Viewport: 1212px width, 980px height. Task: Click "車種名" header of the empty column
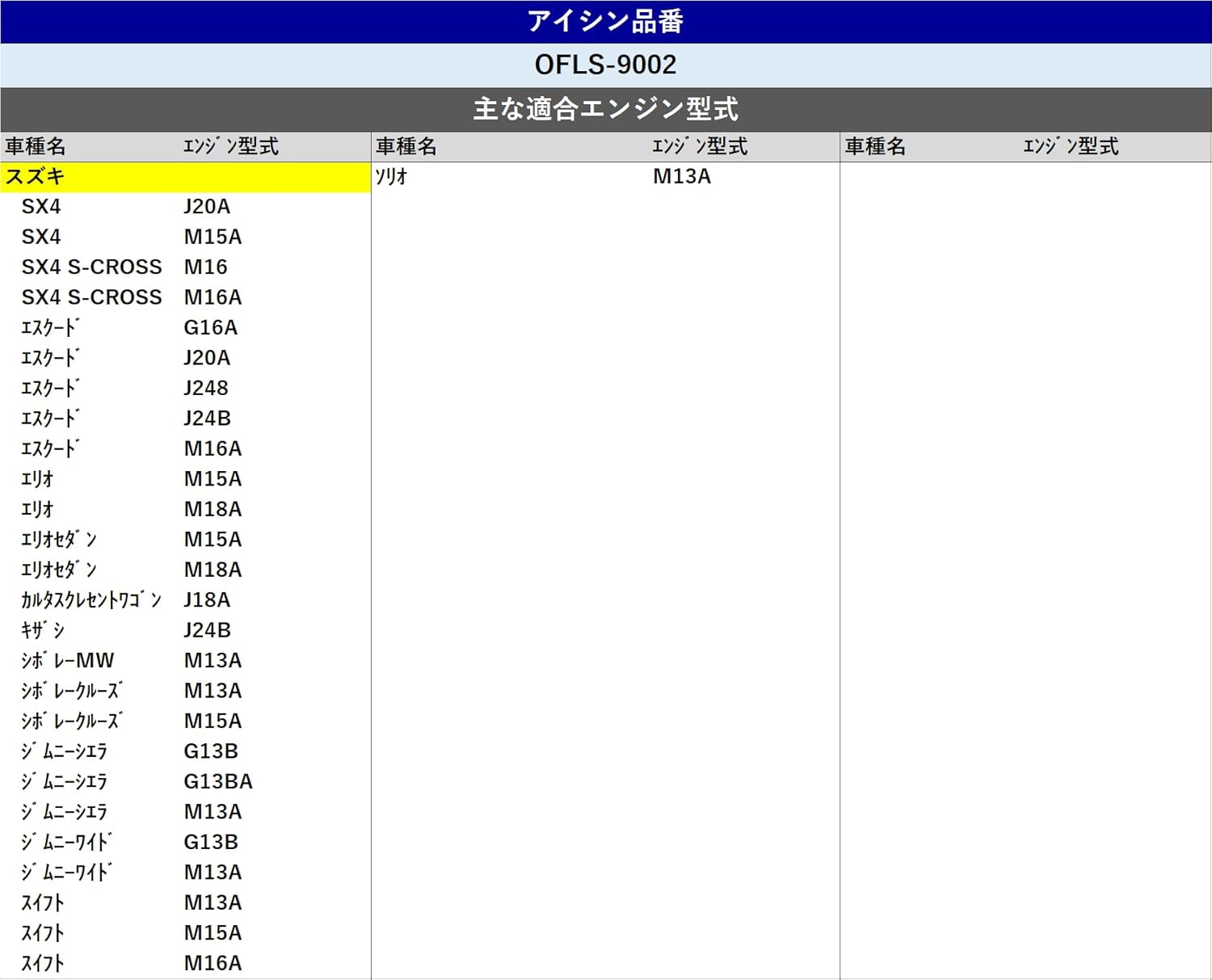(x=876, y=146)
